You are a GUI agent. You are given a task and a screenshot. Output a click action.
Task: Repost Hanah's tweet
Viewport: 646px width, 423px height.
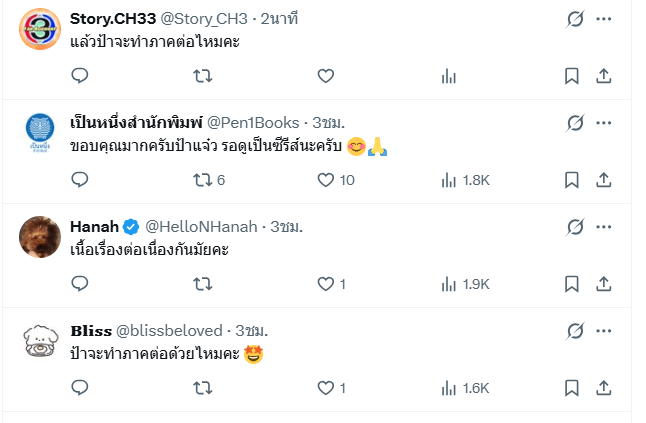tap(202, 284)
